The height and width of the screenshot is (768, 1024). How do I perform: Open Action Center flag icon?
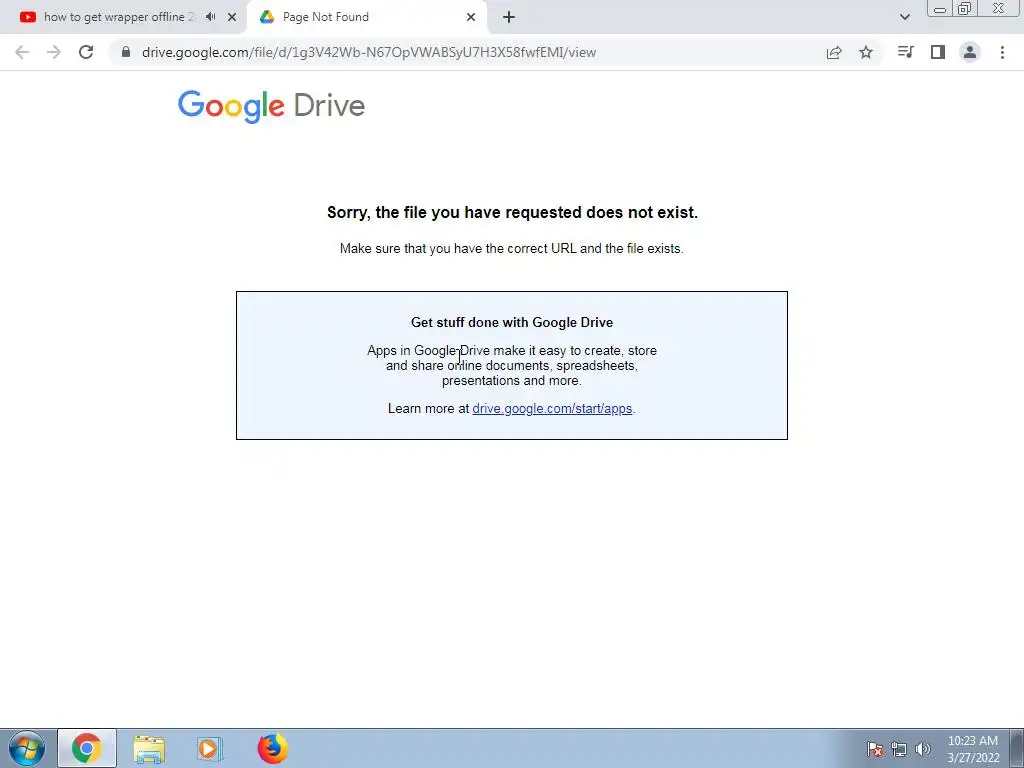tap(875, 749)
